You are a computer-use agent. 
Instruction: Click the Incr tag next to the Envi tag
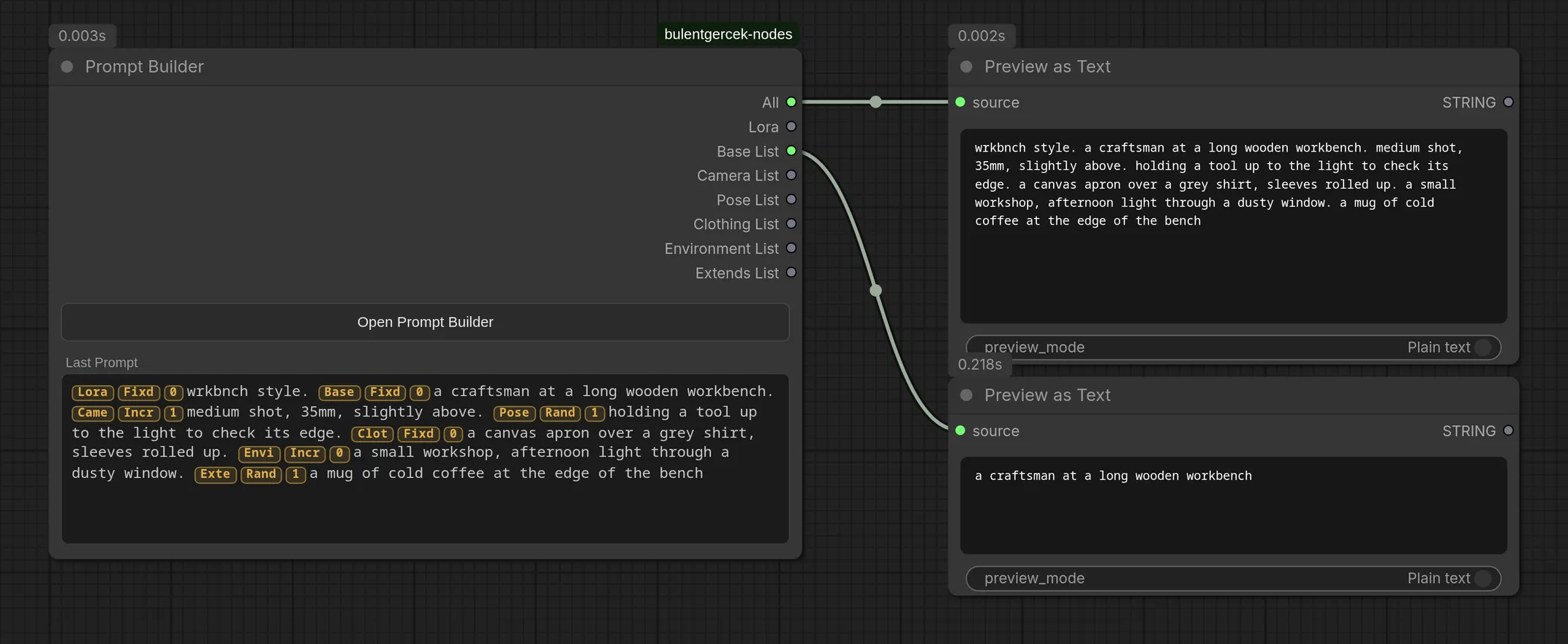point(305,453)
